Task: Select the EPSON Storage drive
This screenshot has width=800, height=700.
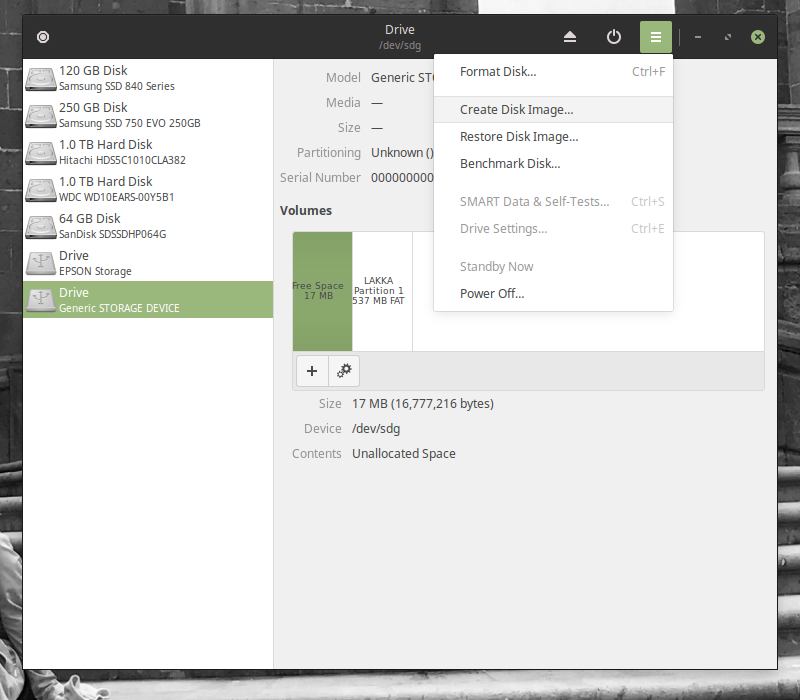Action: (148, 263)
